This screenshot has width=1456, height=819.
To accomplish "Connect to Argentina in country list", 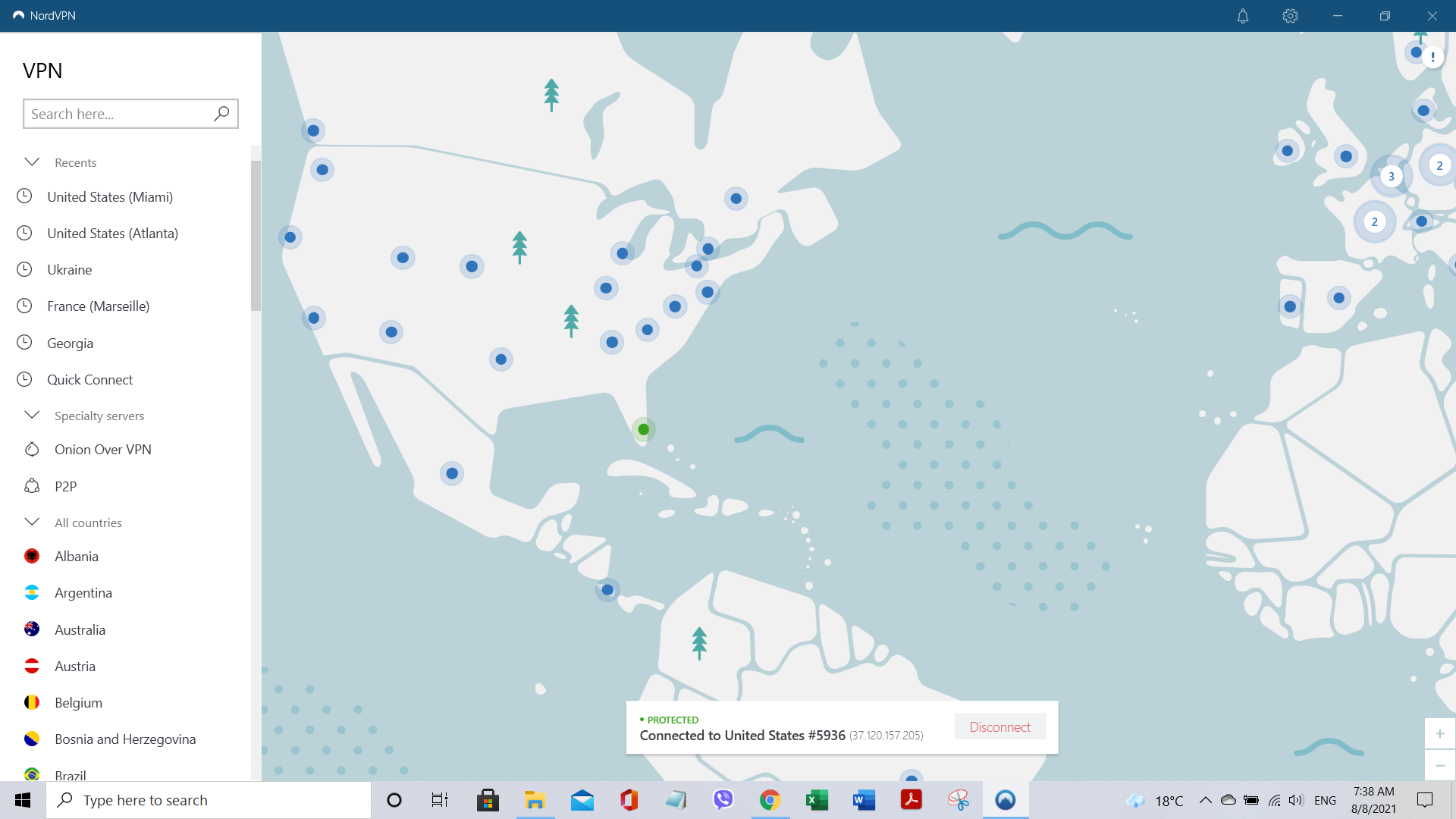I will click(83, 593).
